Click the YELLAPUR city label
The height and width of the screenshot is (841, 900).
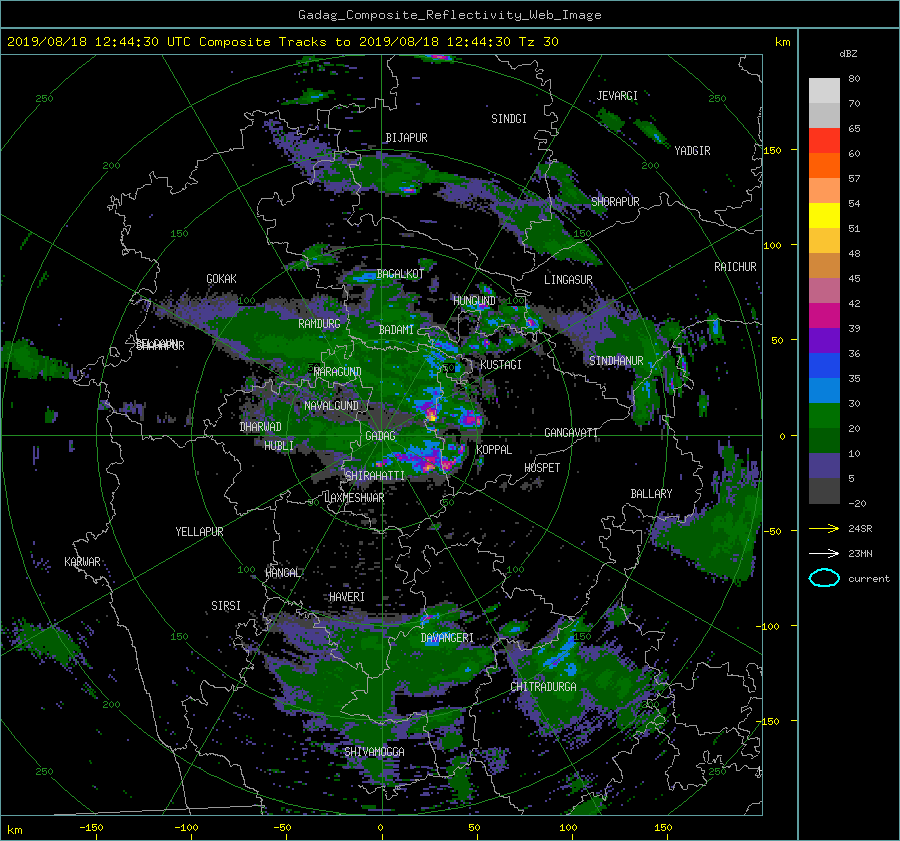pos(199,532)
